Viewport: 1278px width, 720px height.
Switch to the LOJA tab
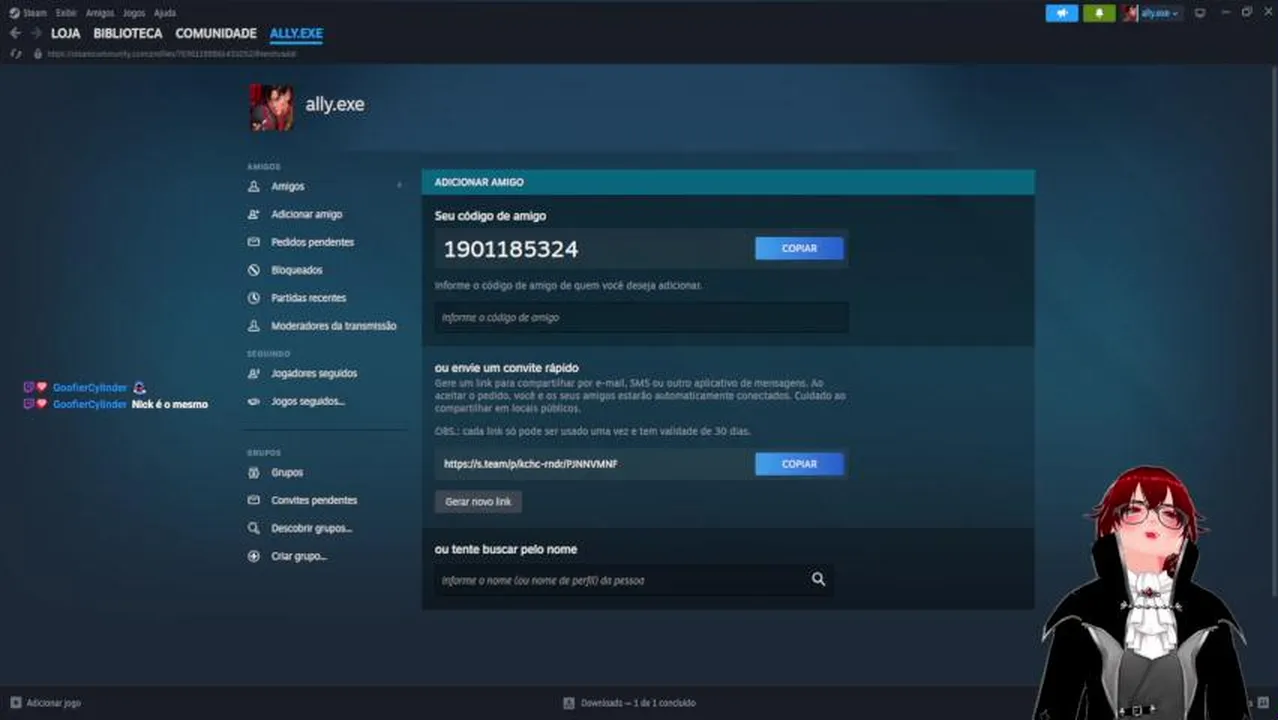coord(66,33)
